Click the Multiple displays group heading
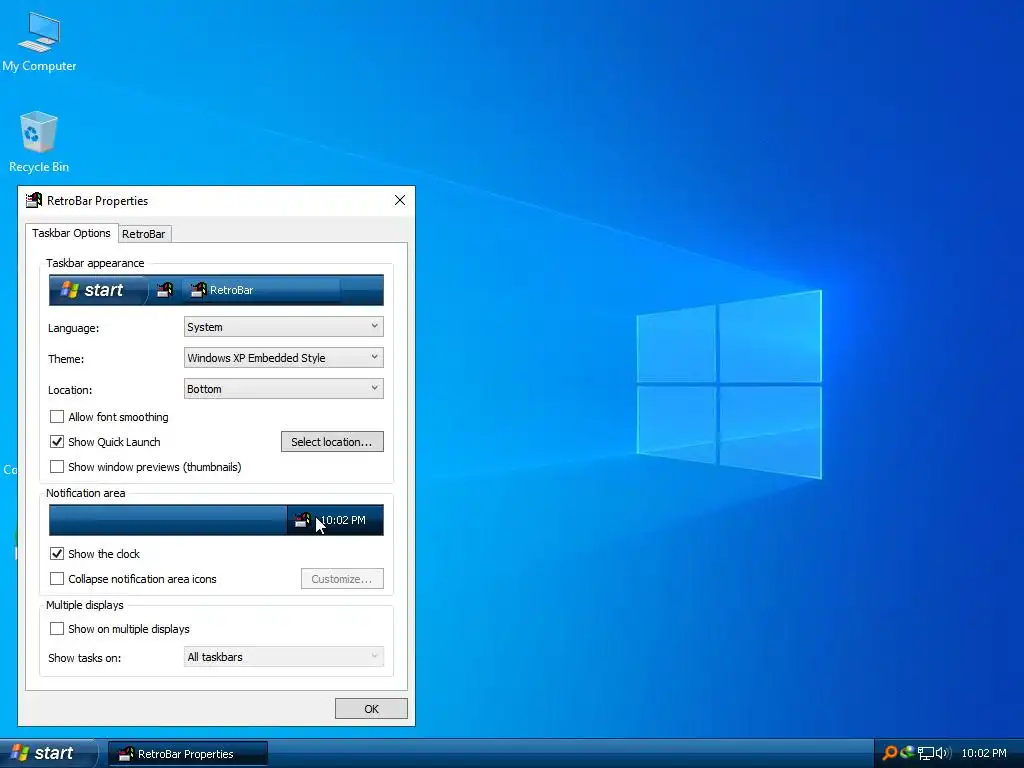Screen dimensions: 1024x768 coord(84,605)
